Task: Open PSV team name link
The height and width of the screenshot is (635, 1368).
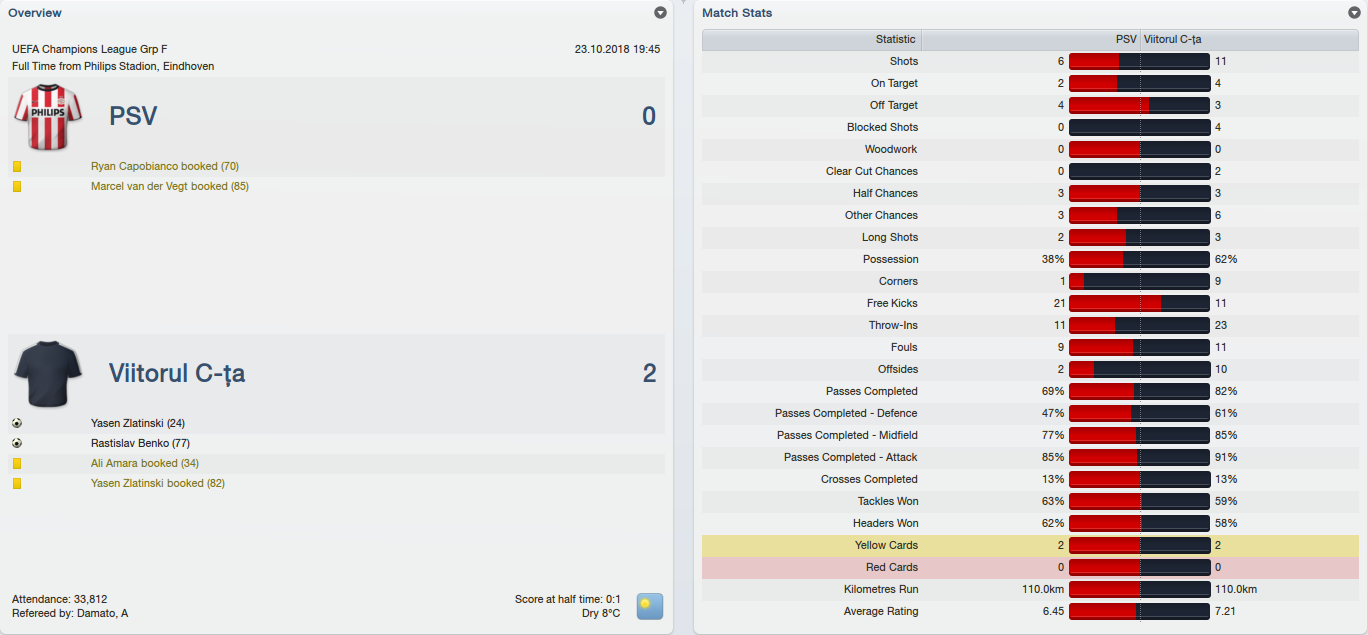Action: [x=133, y=116]
